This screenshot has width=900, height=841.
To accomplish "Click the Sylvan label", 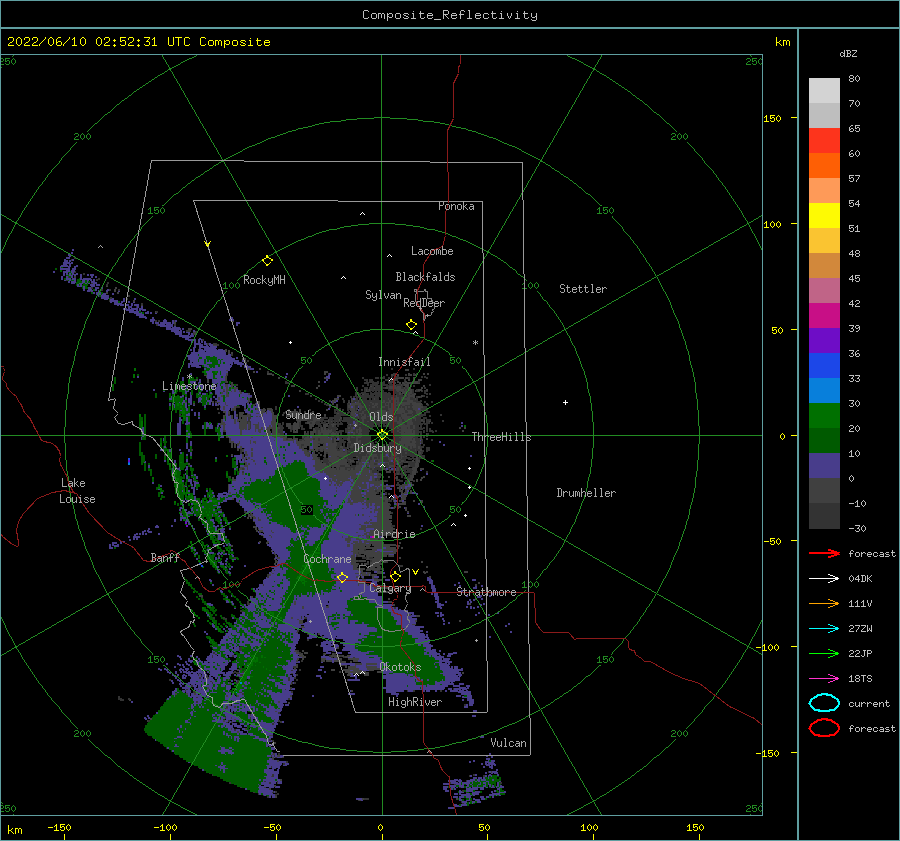I will point(383,295).
